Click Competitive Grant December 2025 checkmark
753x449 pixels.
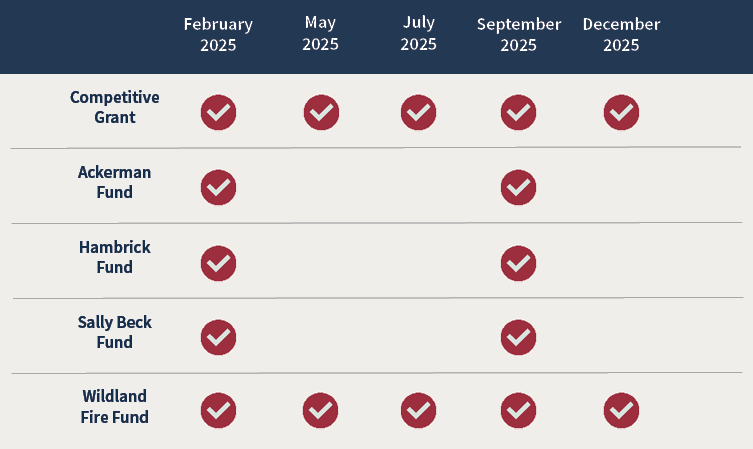tap(621, 112)
